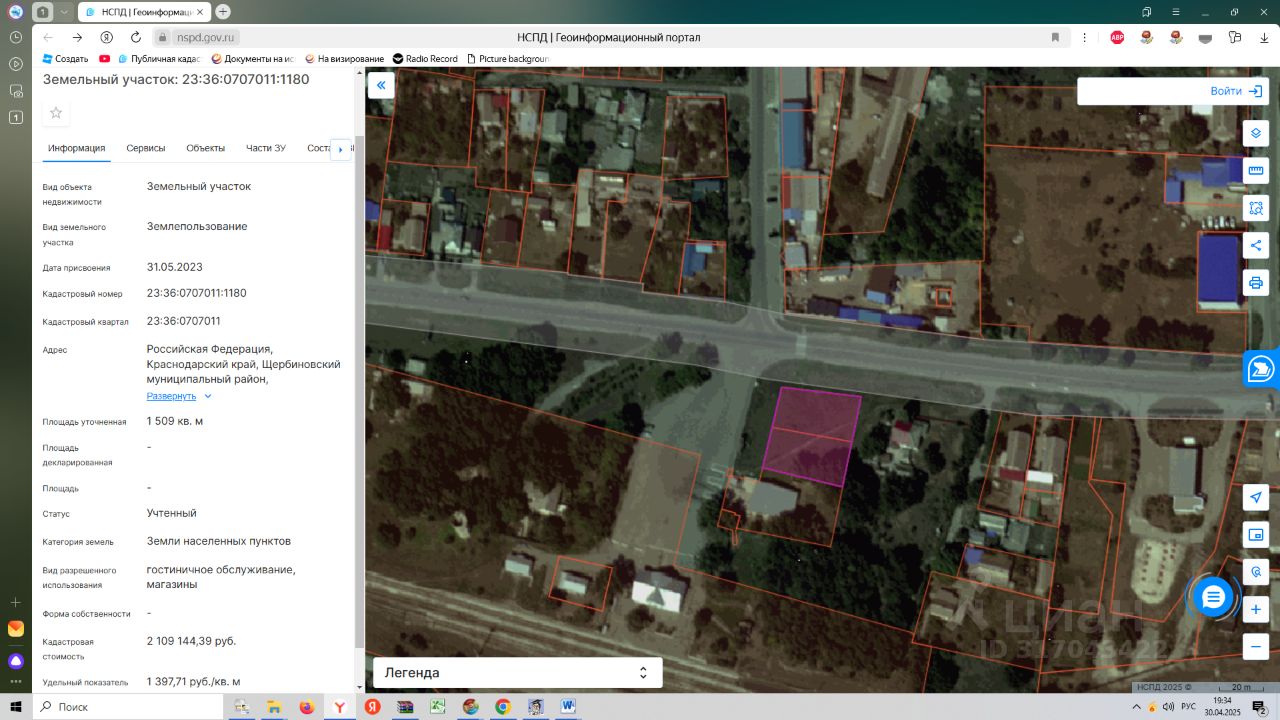Switch to Информация tab
Viewport: 1280px width, 720px height.
pyautogui.click(x=77, y=148)
